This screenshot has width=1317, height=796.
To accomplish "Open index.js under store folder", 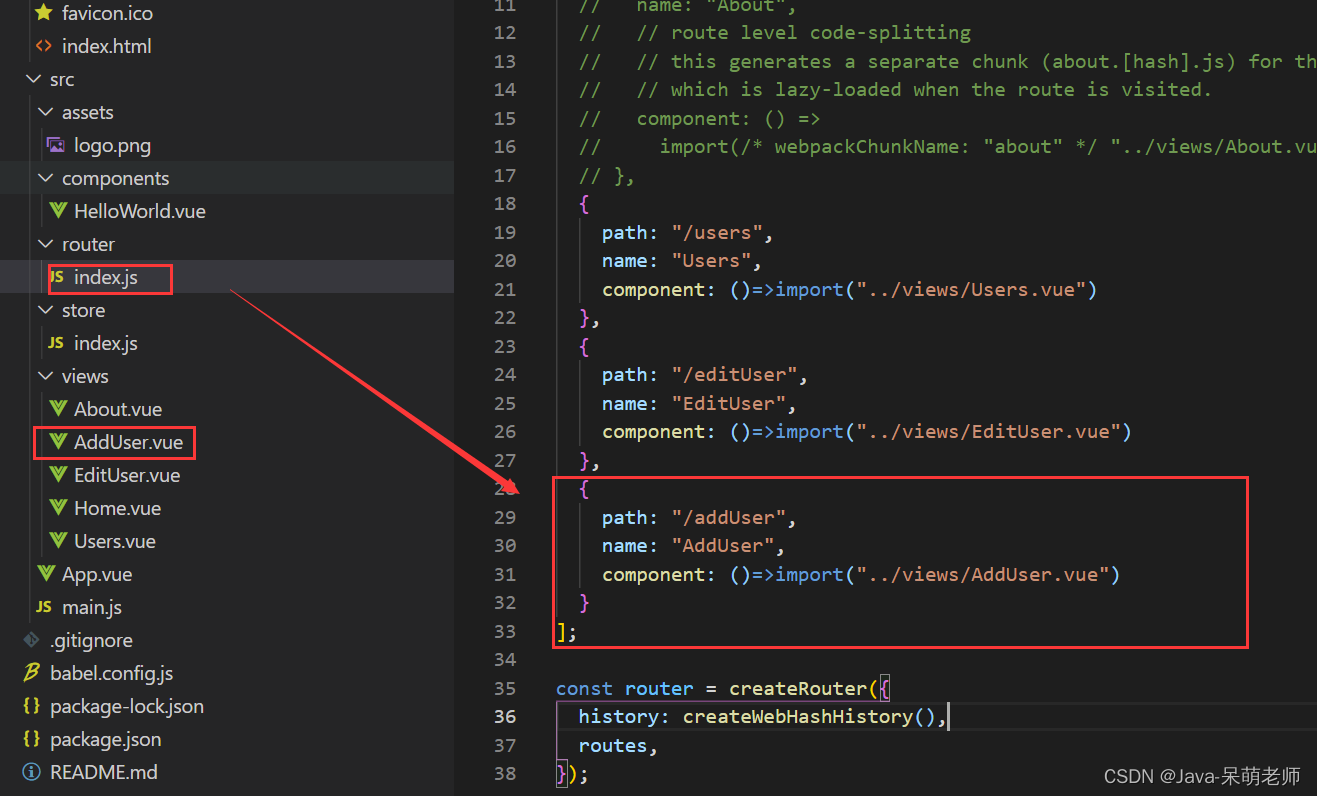I will (106, 343).
